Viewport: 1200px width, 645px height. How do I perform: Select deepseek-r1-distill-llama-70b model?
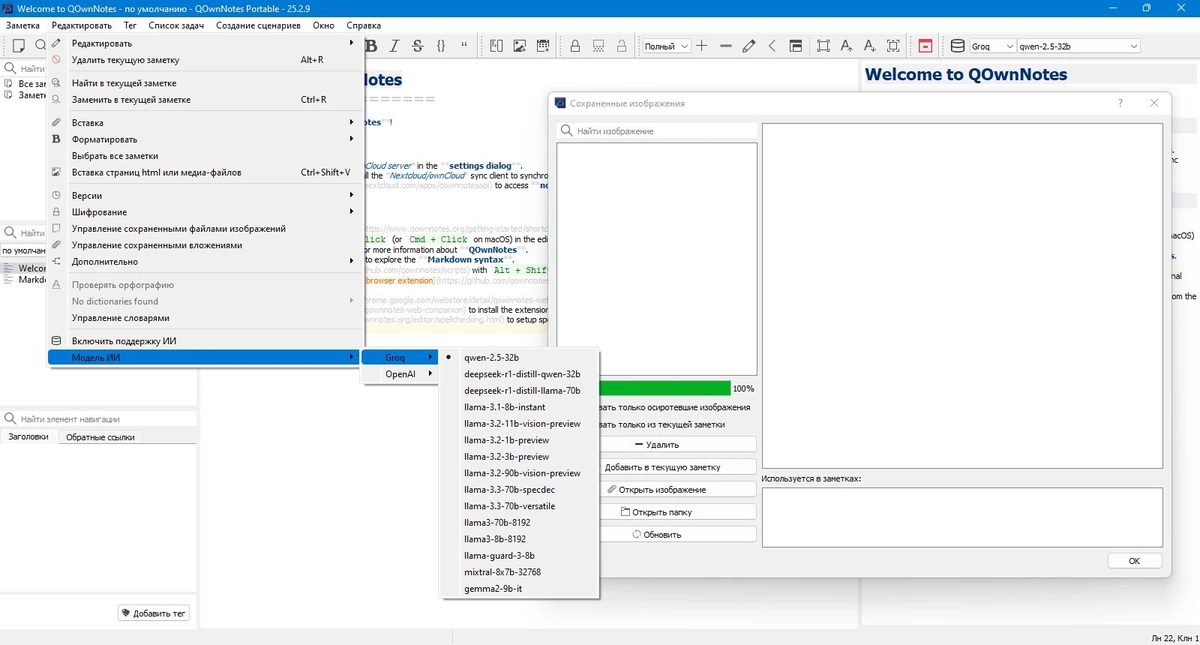[520, 390]
